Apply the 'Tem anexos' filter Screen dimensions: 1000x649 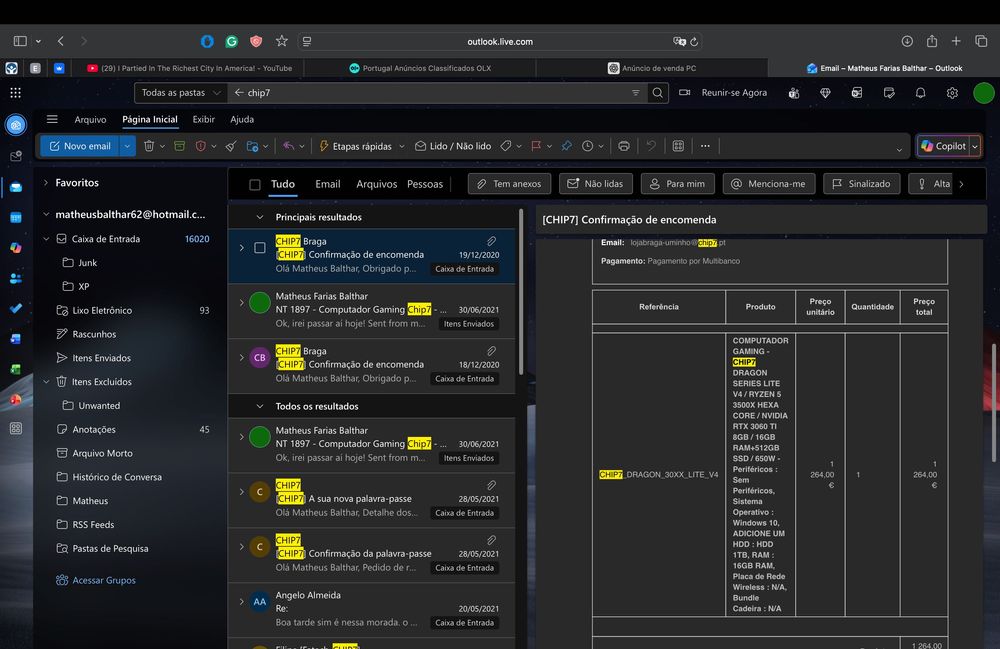509,184
